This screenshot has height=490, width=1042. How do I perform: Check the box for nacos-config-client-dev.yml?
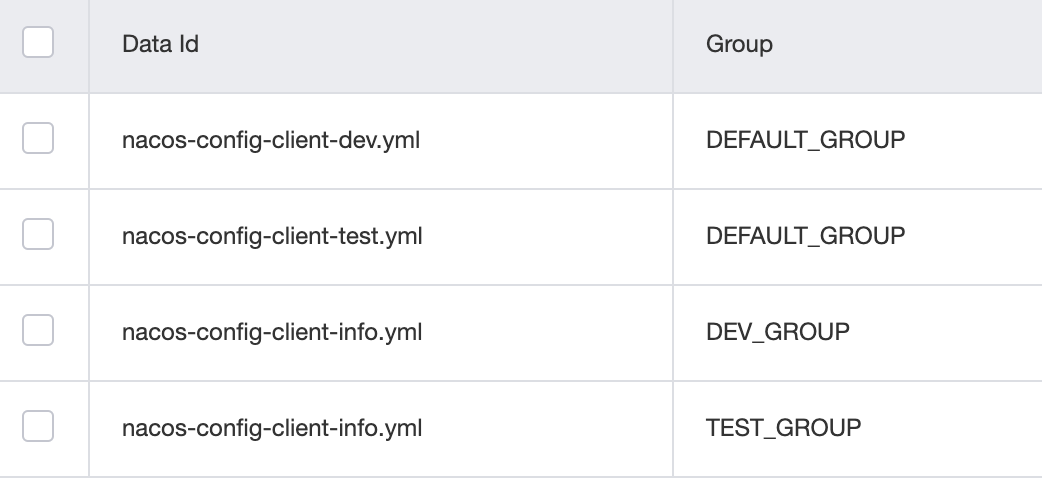[38, 140]
